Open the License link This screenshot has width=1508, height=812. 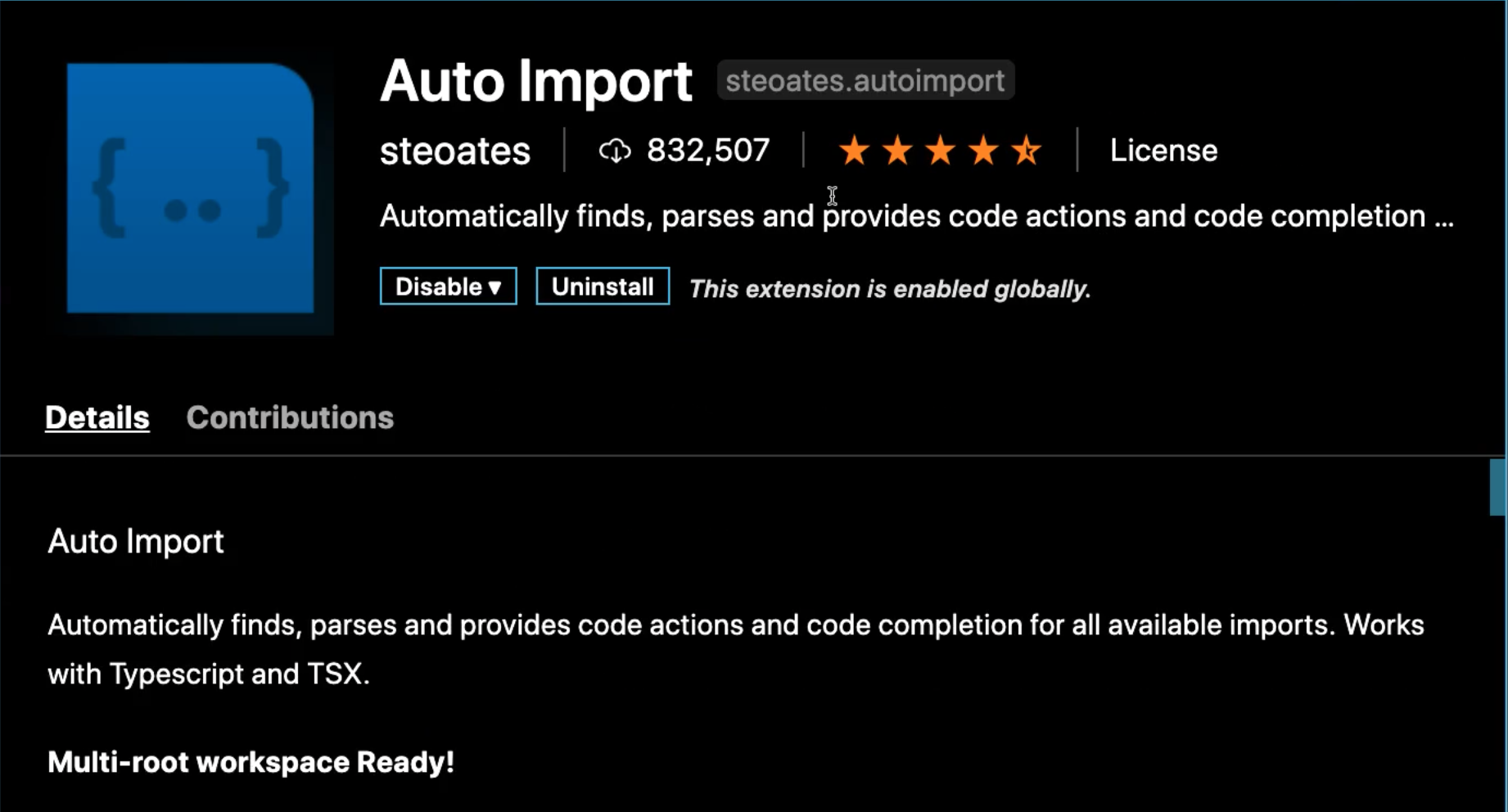click(x=1163, y=151)
